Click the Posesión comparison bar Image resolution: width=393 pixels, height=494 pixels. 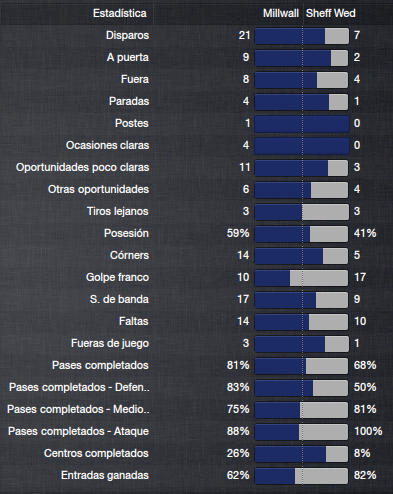click(x=302, y=233)
